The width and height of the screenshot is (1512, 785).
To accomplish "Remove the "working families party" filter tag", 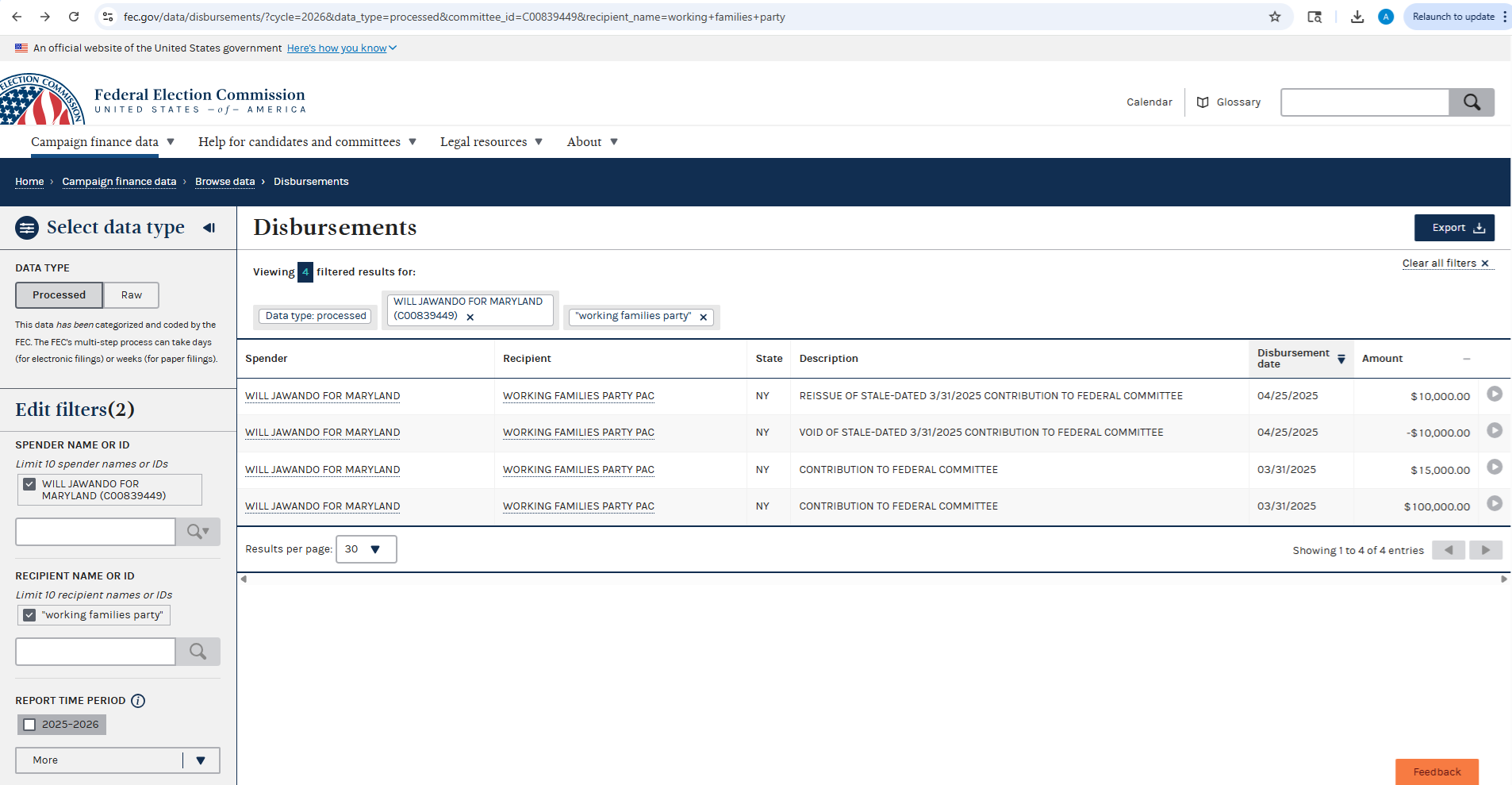I will (703, 317).
